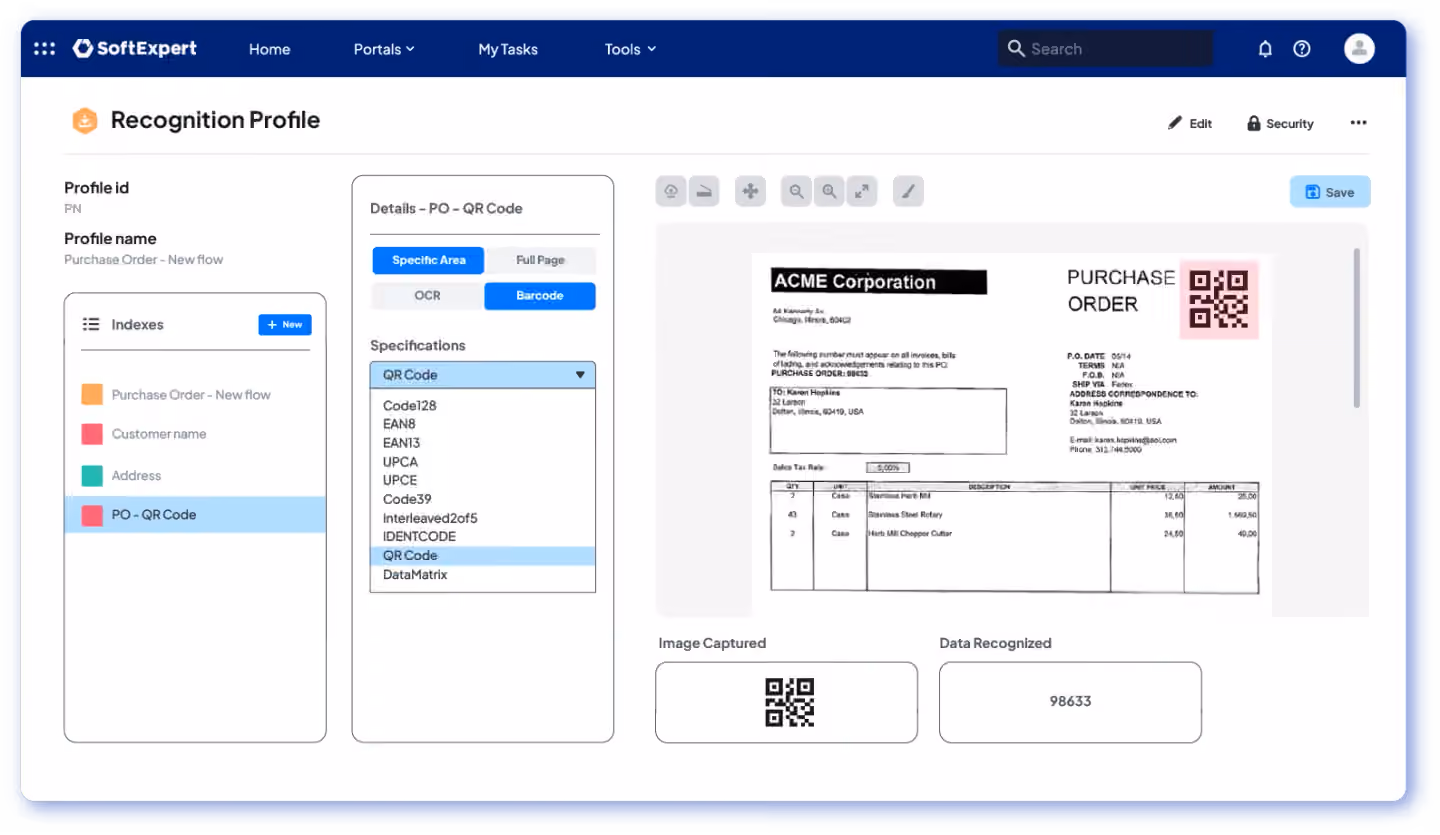The image size is (1440, 835).
Task: Click the scanner icon in viewer toolbar
Action: [x=704, y=191]
